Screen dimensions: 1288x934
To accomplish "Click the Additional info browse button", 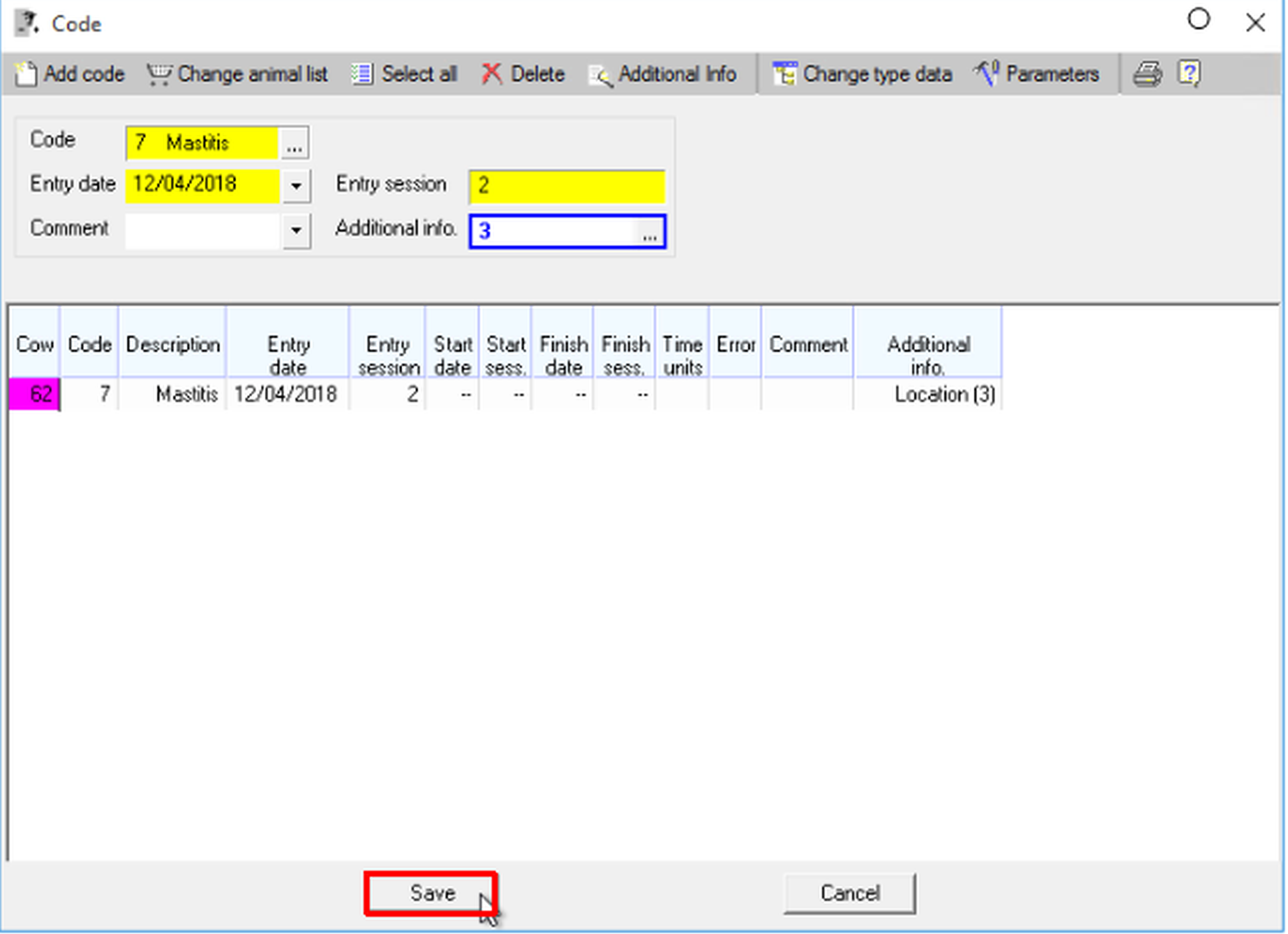I will (649, 232).
